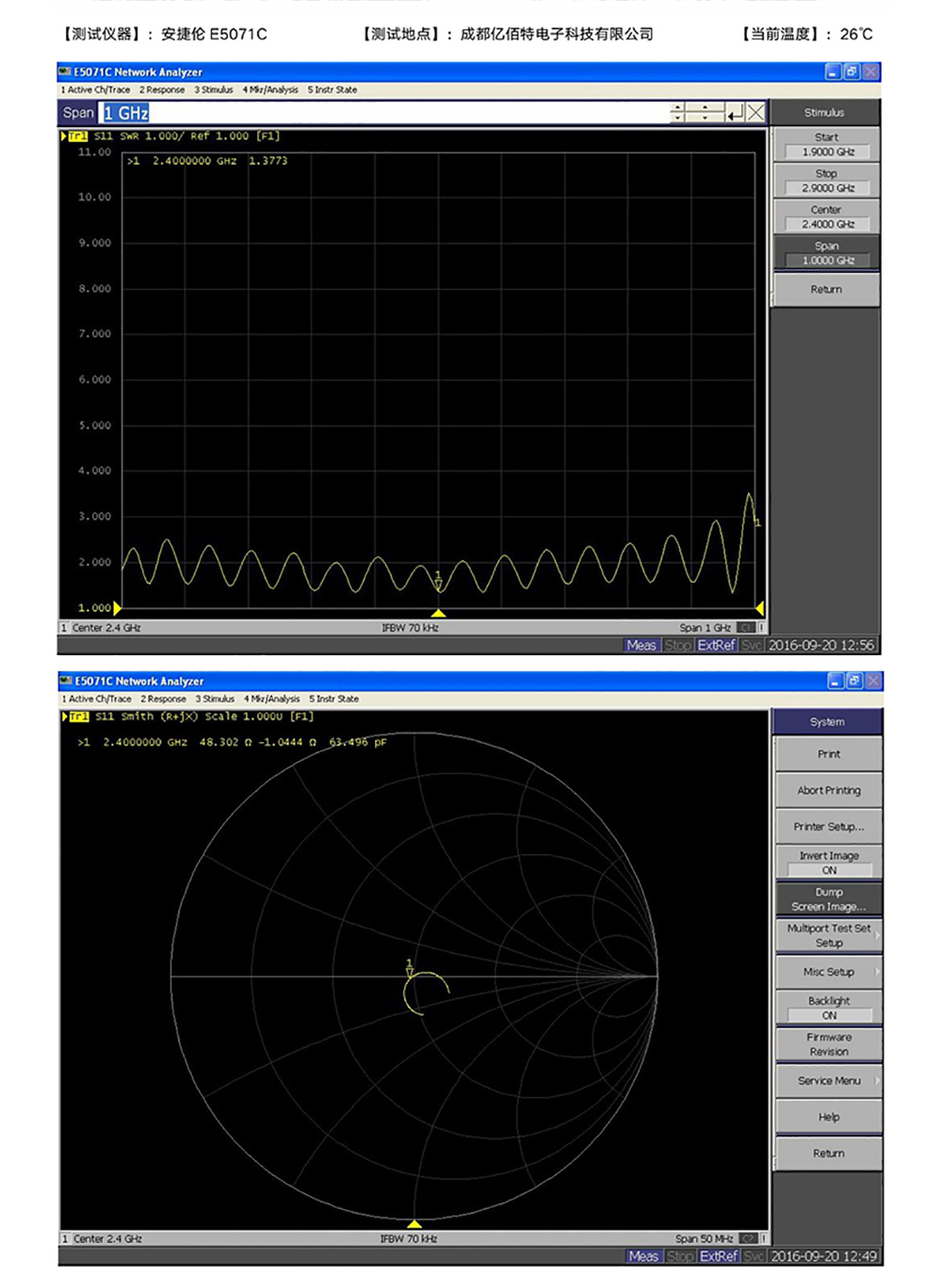Open the Service Menu submenu

(828, 1081)
